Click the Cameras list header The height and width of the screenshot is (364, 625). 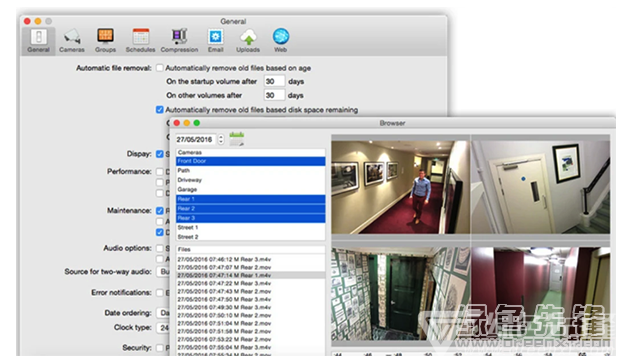click(250, 152)
